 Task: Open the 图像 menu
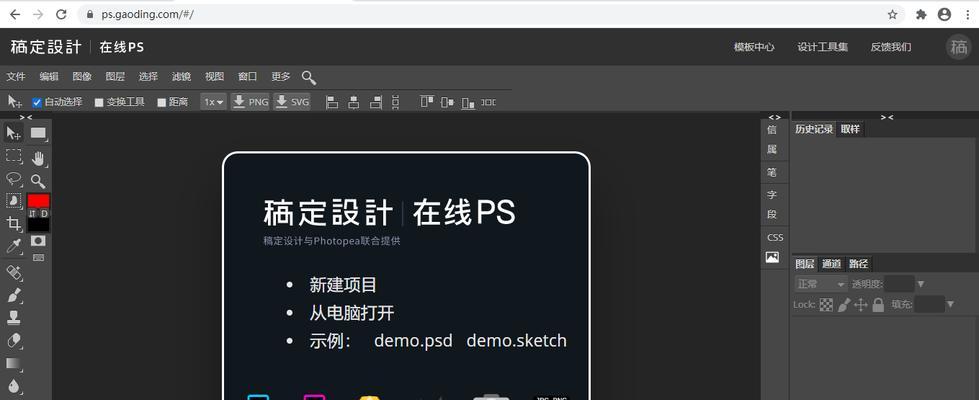tap(82, 77)
